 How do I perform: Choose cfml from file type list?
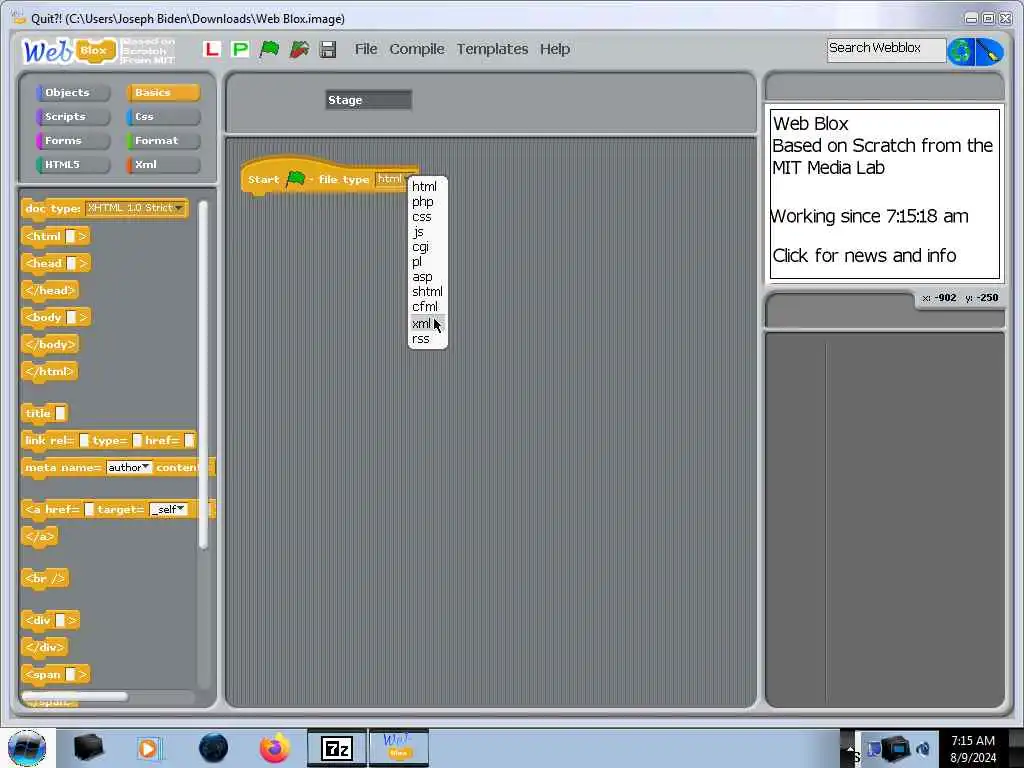coord(425,307)
